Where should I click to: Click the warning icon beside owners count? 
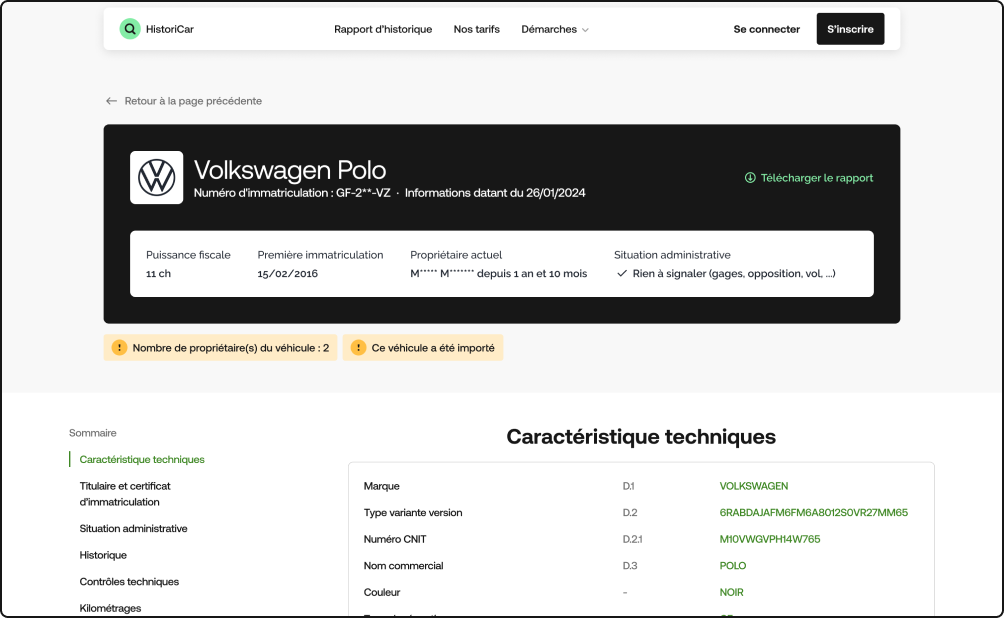point(119,348)
